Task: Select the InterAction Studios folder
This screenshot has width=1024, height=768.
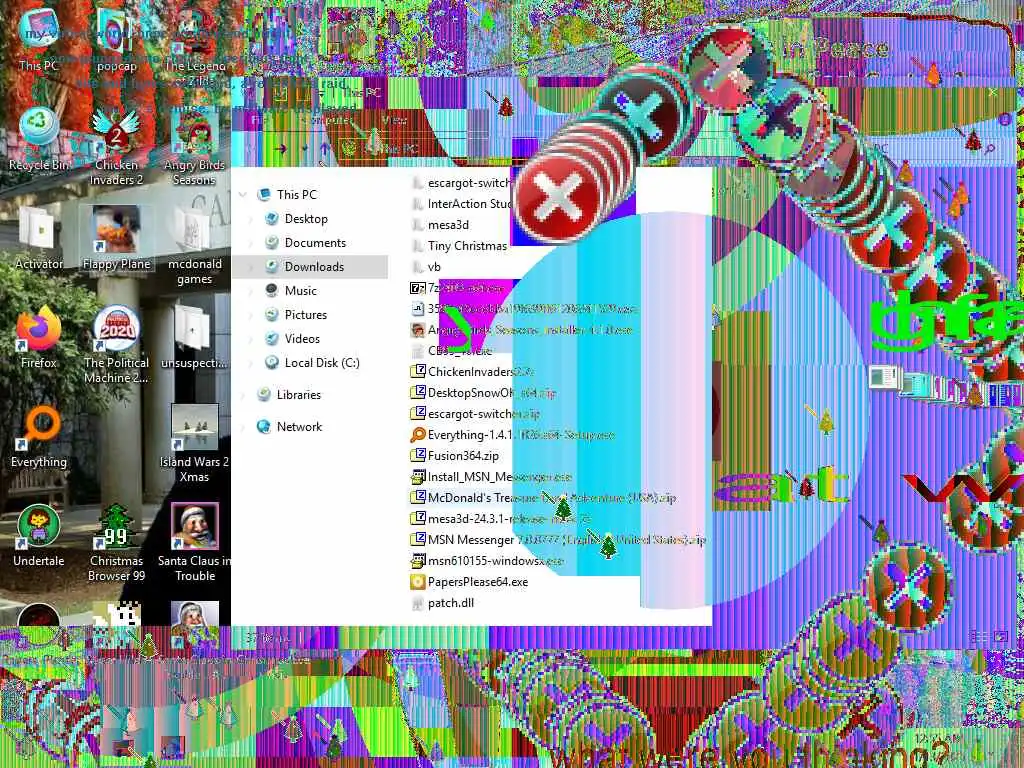Action: click(462, 204)
